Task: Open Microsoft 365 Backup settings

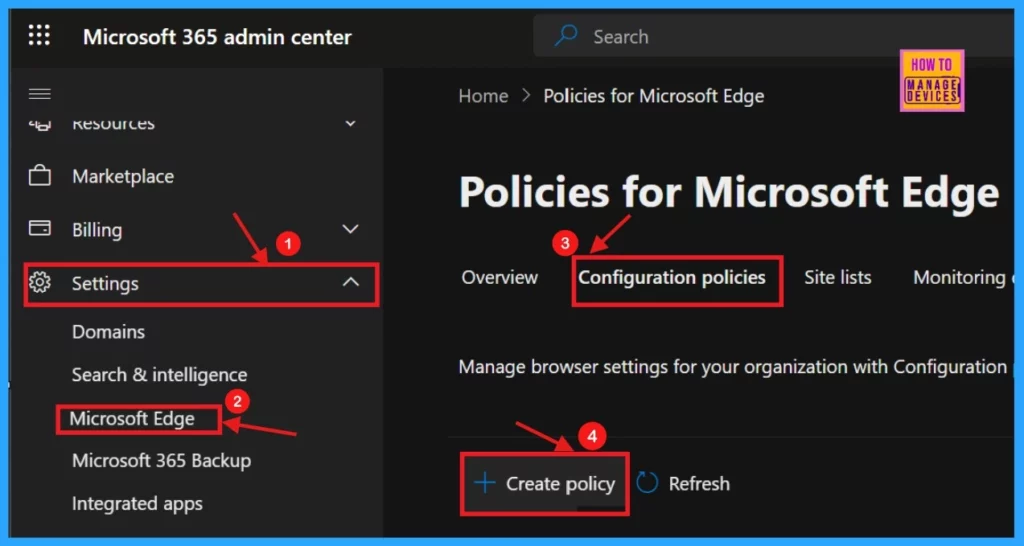Action: [161, 460]
